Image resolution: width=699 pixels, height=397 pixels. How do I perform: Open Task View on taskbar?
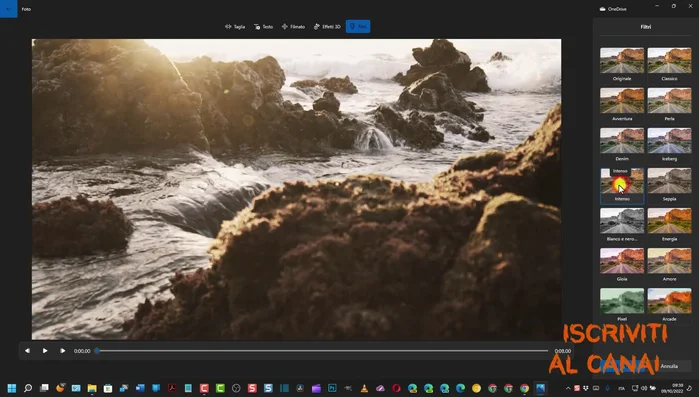(x=44, y=389)
